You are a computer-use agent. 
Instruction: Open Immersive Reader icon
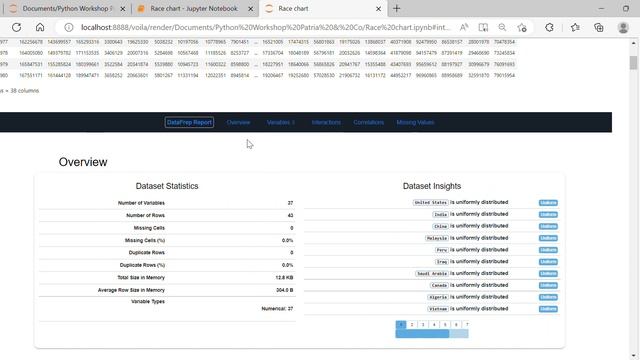(x=483, y=27)
